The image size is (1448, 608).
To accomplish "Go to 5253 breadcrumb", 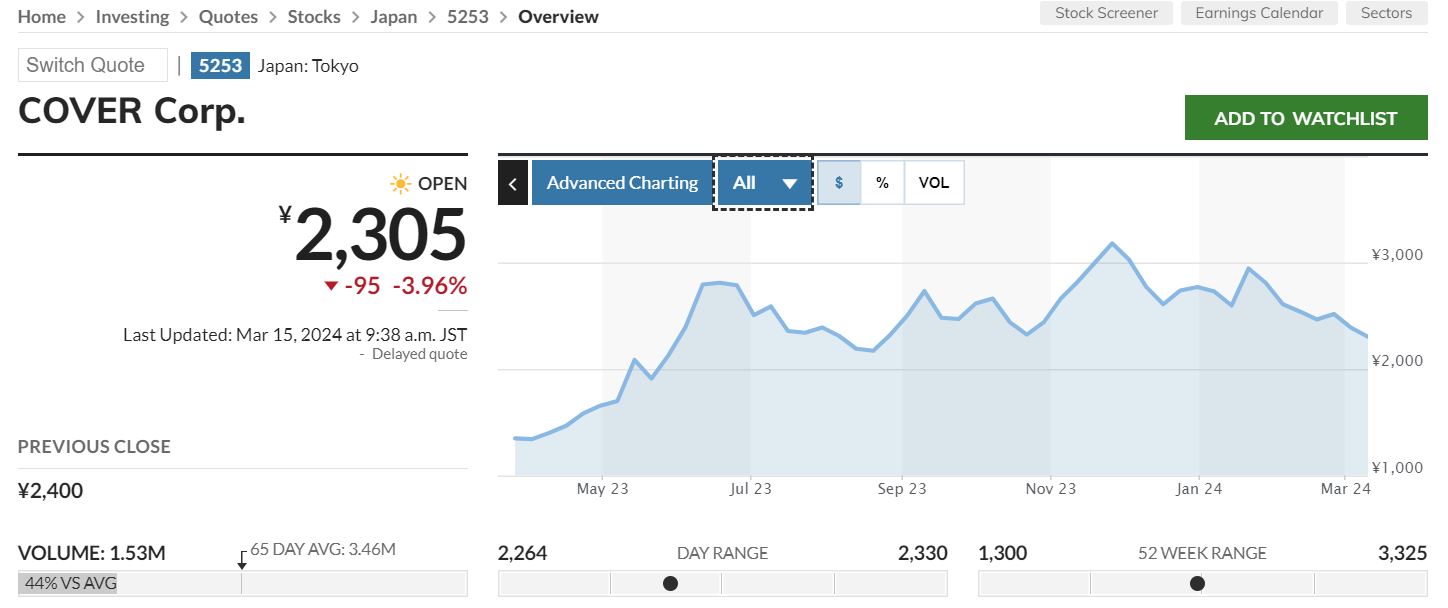I will [x=467, y=17].
